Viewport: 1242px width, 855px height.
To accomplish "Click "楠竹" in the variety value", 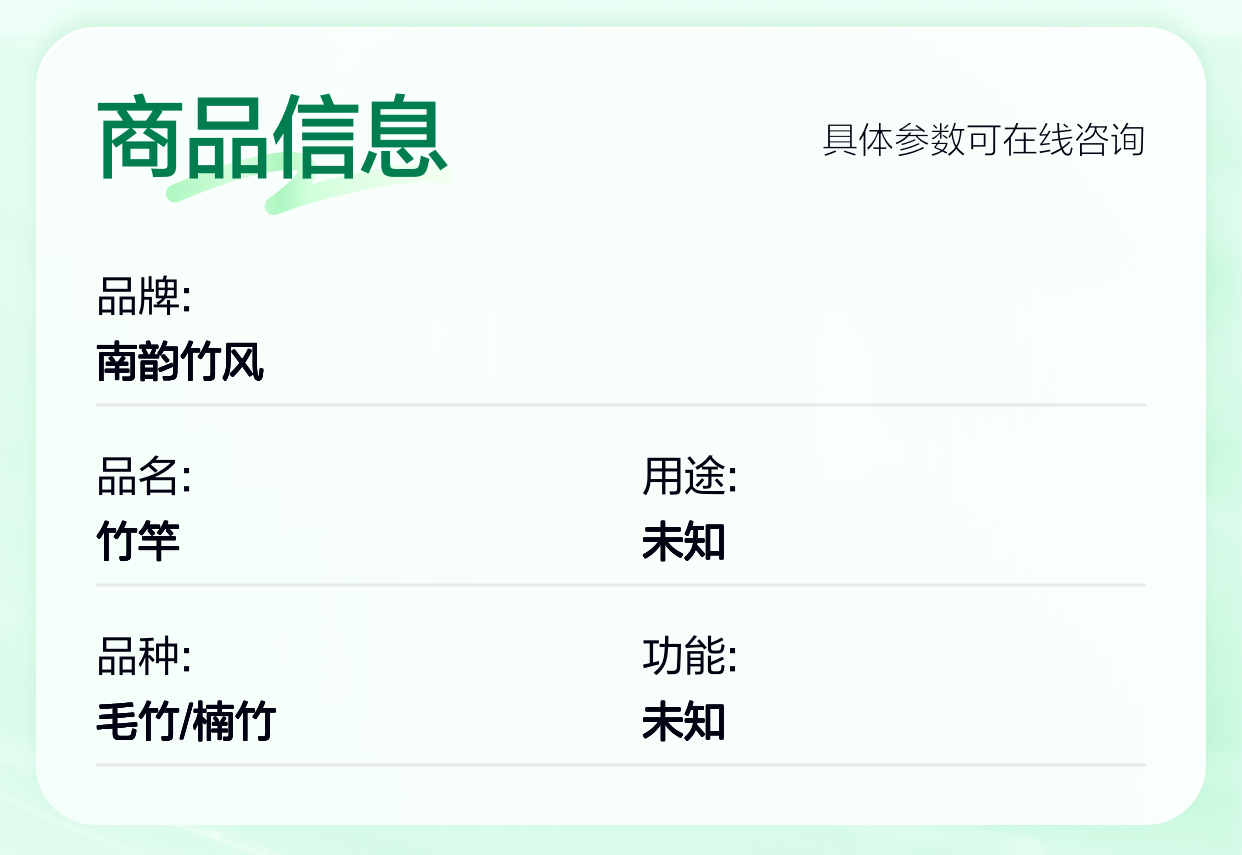I will click(x=234, y=722).
